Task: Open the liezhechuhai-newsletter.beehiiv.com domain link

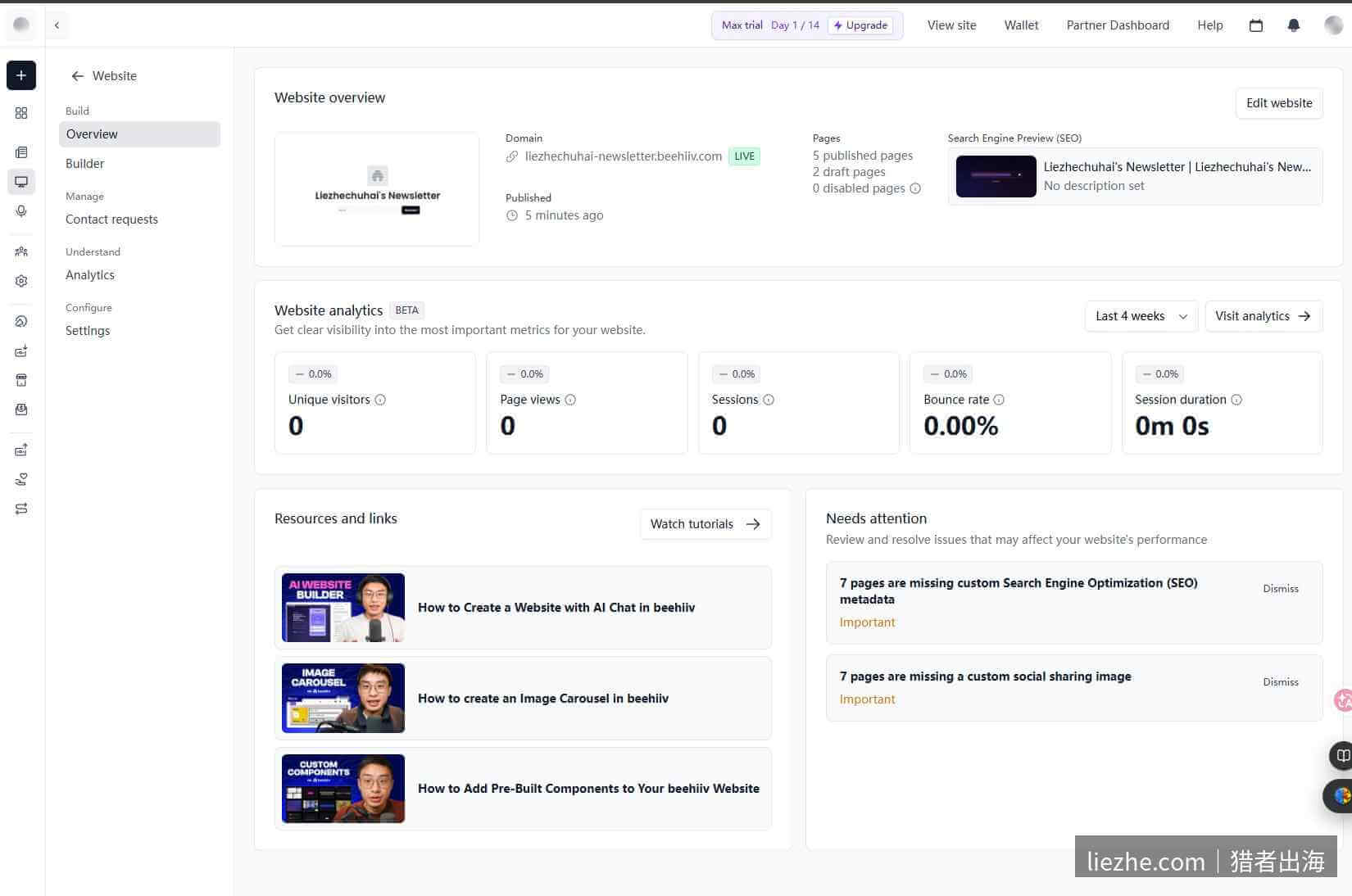Action: pos(623,156)
